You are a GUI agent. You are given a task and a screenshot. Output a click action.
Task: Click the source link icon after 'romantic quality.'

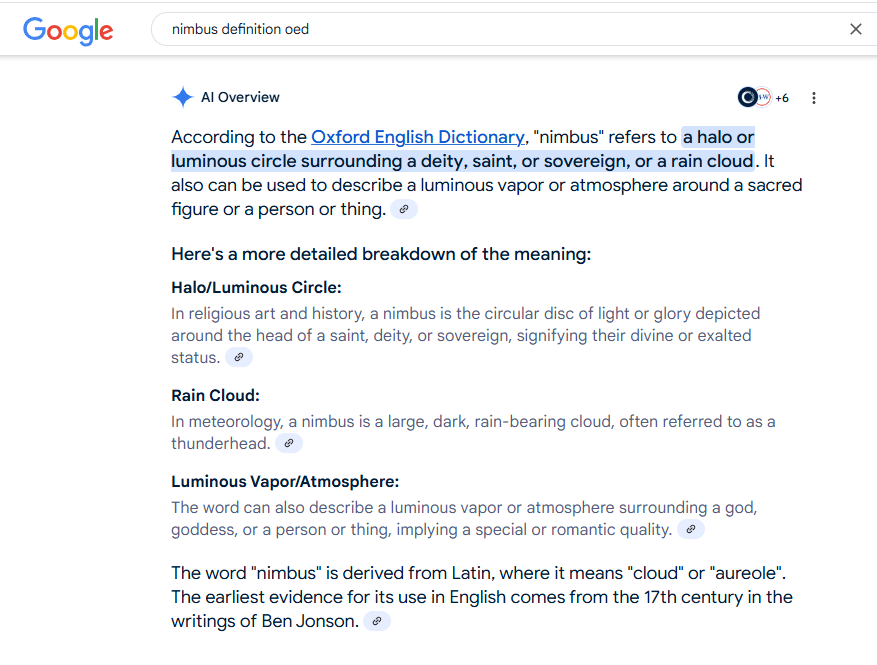[691, 529]
